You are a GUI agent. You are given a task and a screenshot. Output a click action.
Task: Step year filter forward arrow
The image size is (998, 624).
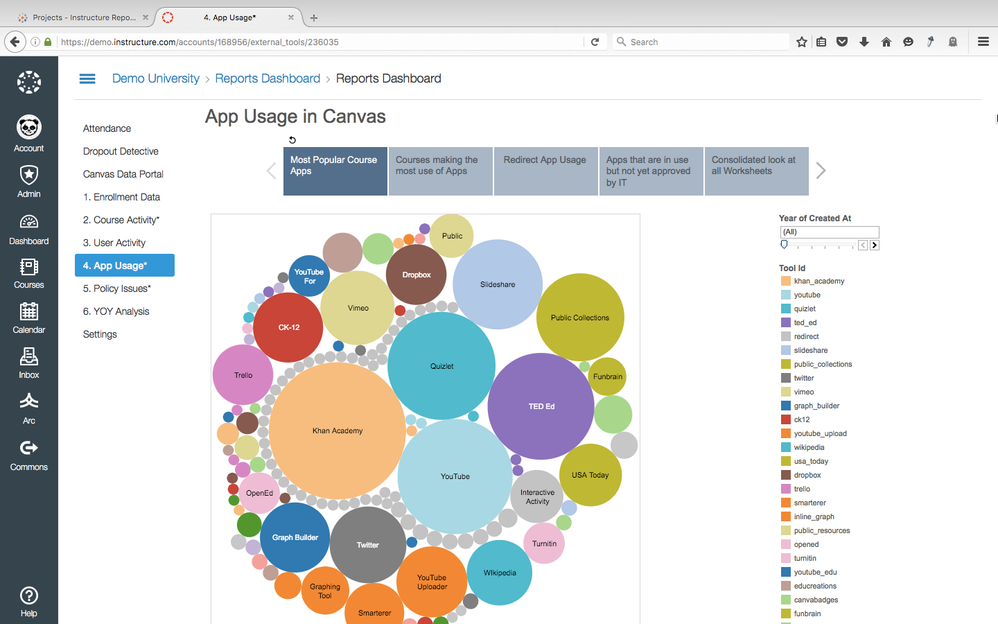[x=875, y=245]
